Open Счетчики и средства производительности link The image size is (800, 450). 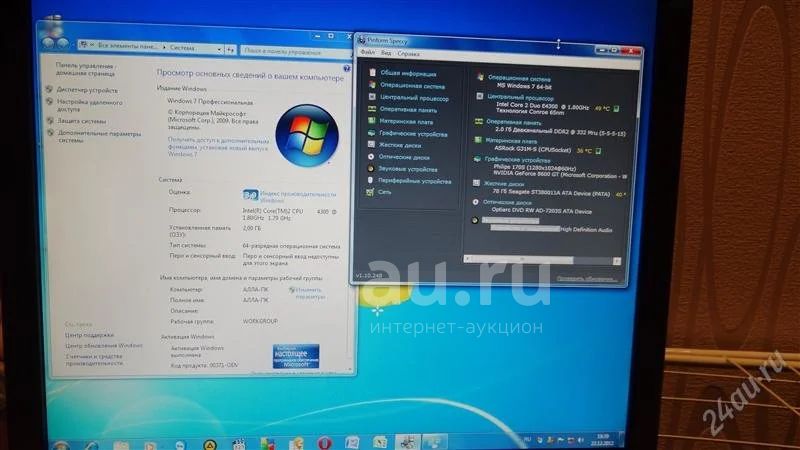(94, 360)
